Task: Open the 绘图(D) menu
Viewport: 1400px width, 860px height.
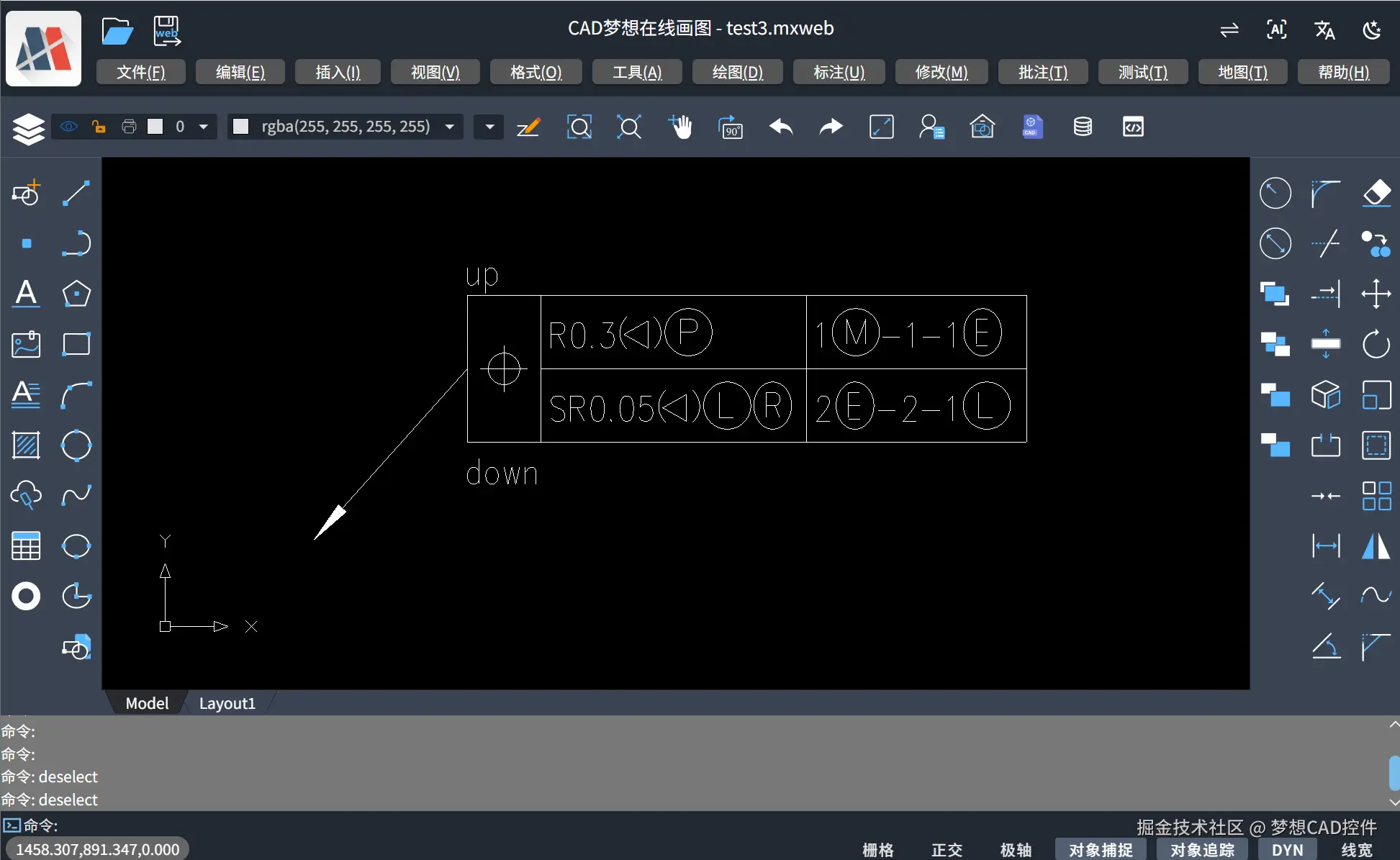Action: (x=736, y=72)
